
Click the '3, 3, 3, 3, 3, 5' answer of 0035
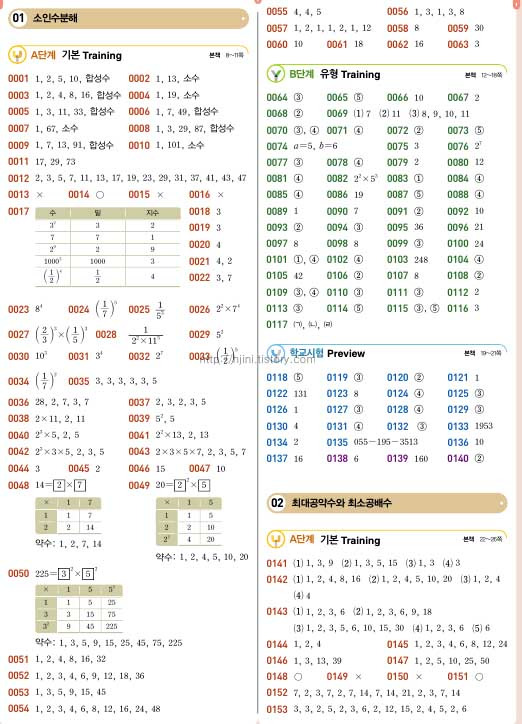pos(126,381)
